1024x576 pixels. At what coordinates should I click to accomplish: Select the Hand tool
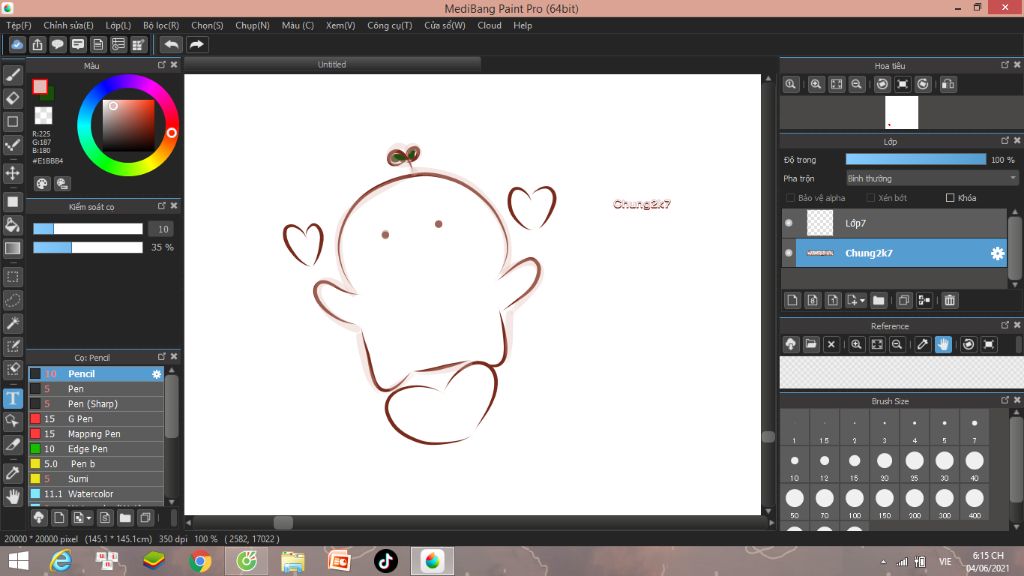coord(12,496)
